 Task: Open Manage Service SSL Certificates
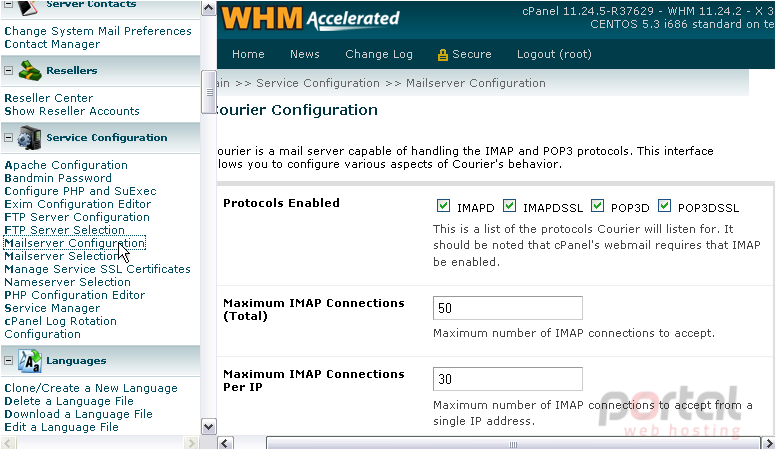(97, 269)
